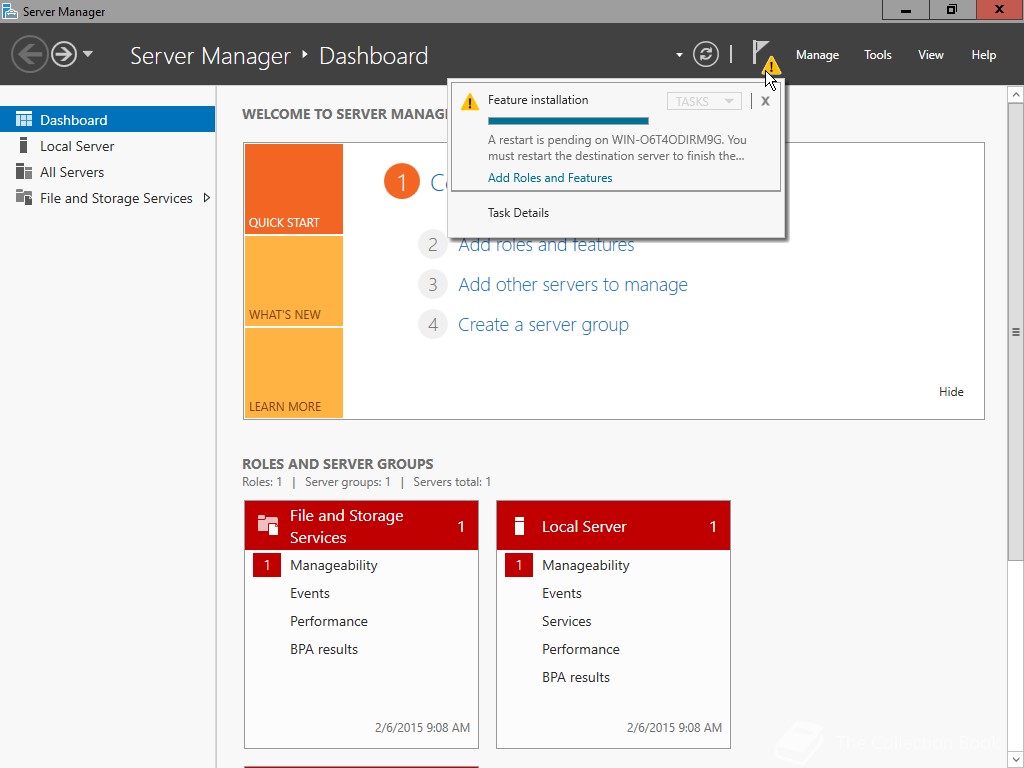Open Services in Local Server tile
The image size is (1024, 768).
[567, 622]
